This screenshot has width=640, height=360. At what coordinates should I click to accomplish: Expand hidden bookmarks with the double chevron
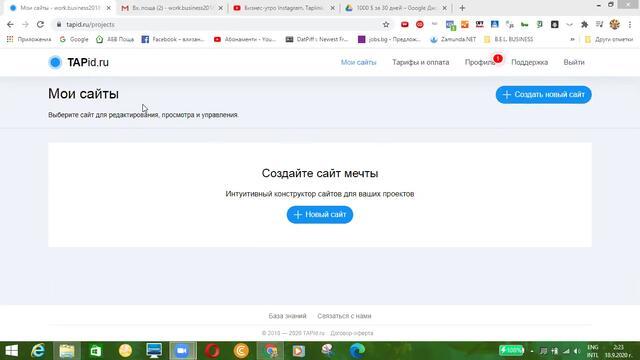[572, 39]
